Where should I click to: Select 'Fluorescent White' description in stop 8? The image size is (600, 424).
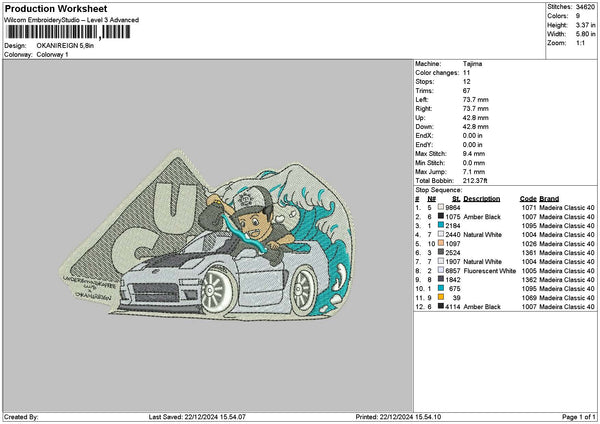(x=490, y=271)
